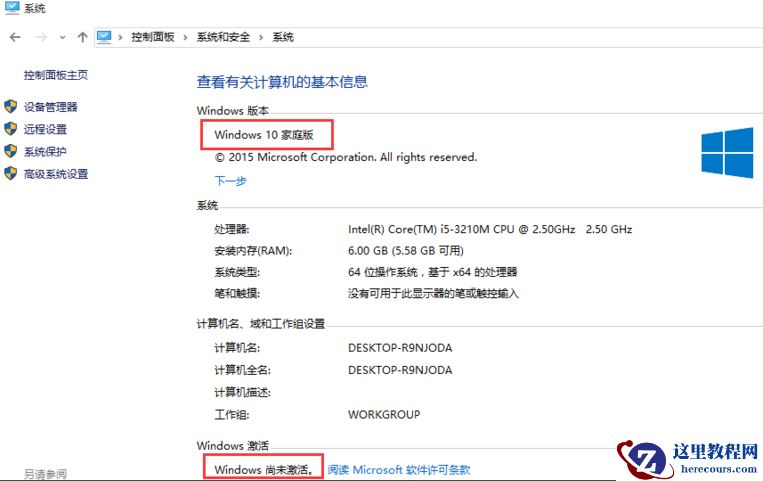Select the Windows 10 家庭版 text
The image size is (763, 481).
[264, 135]
